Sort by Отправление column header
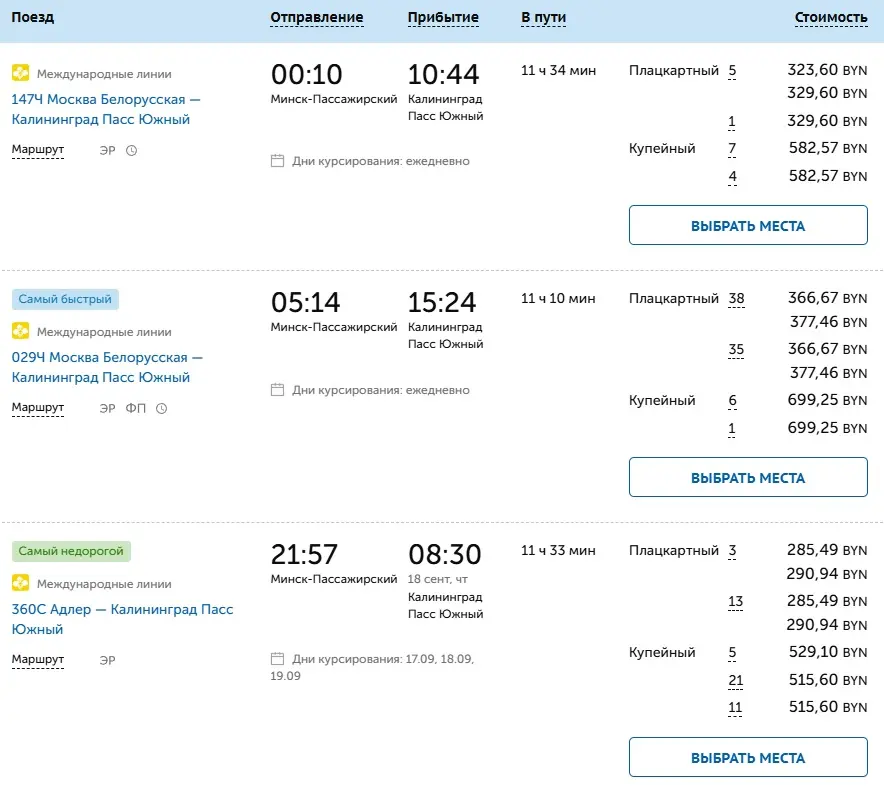 click(x=317, y=17)
